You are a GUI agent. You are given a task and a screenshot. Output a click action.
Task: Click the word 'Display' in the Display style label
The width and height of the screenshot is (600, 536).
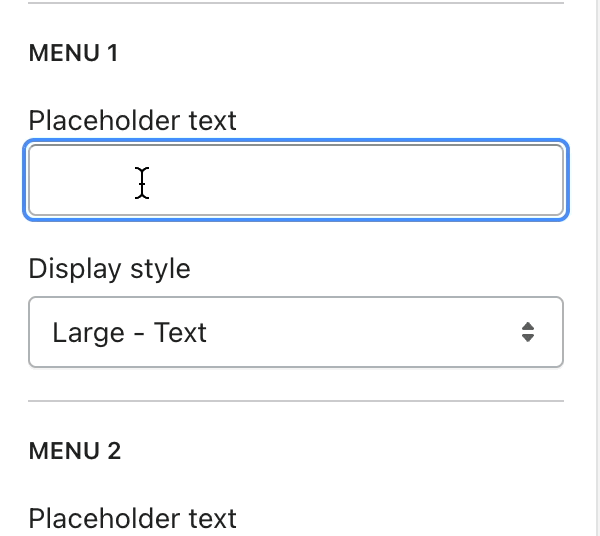tap(76, 269)
